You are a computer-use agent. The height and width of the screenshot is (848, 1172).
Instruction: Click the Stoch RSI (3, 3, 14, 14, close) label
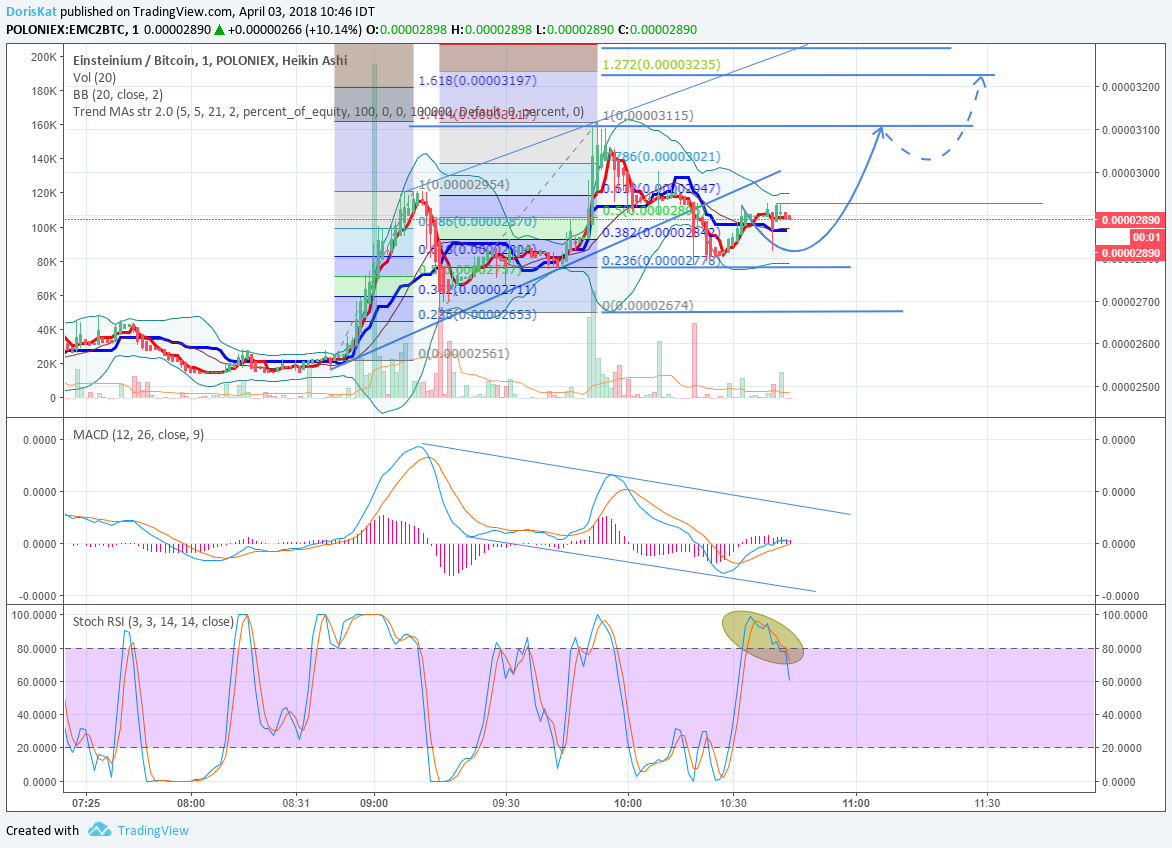pyautogui.click(x=153, y=622)
